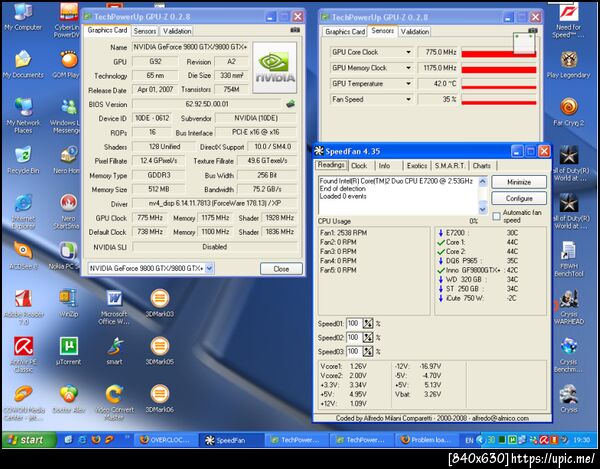Image resolution: width=600 pixels, height=469 pixels.
Task: Open the Graphics Card tab in the Sensors GPU-Z window
Action: (x=345, y=31)
